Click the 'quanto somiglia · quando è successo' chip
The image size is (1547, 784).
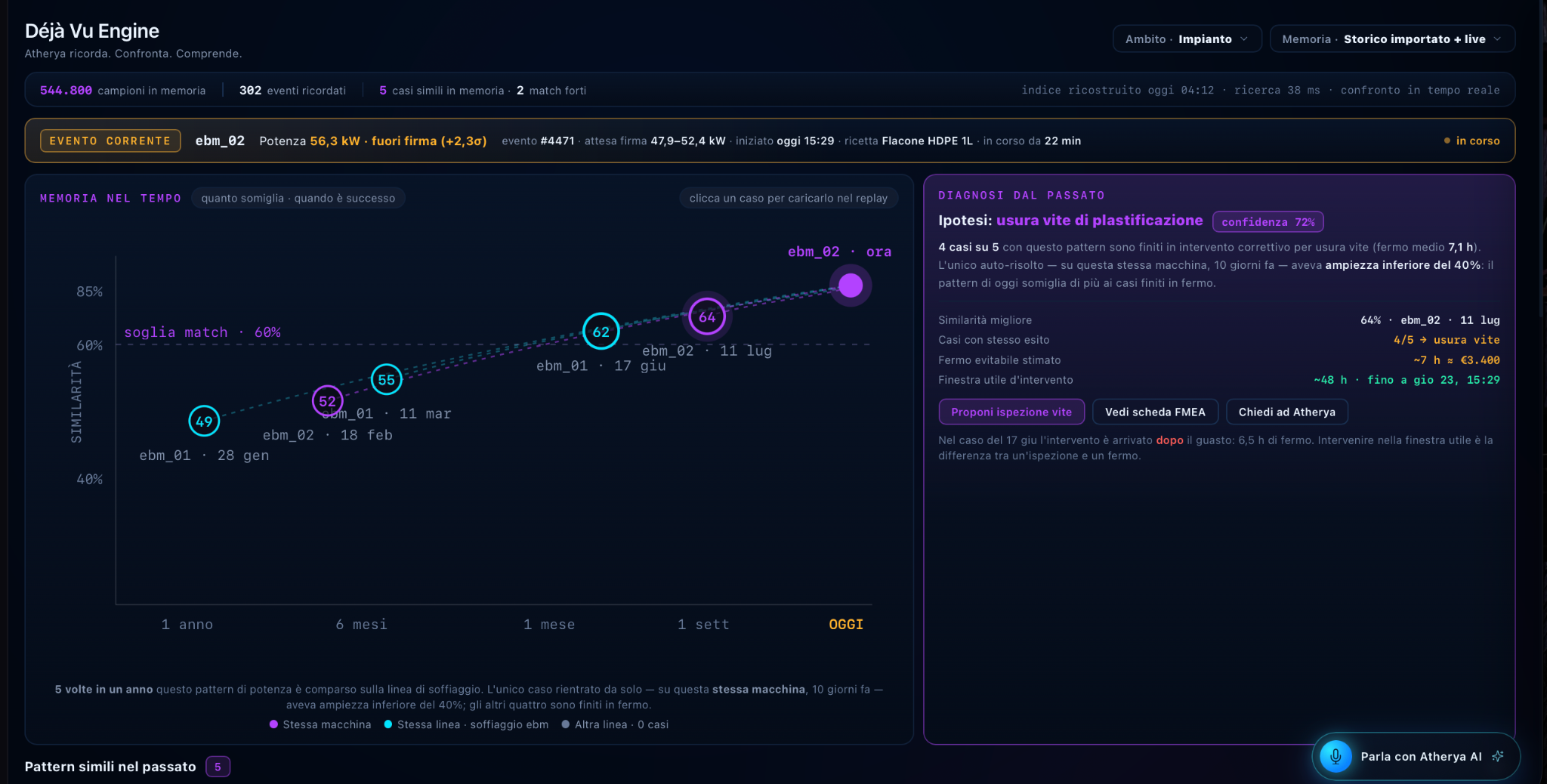[298, 198]
